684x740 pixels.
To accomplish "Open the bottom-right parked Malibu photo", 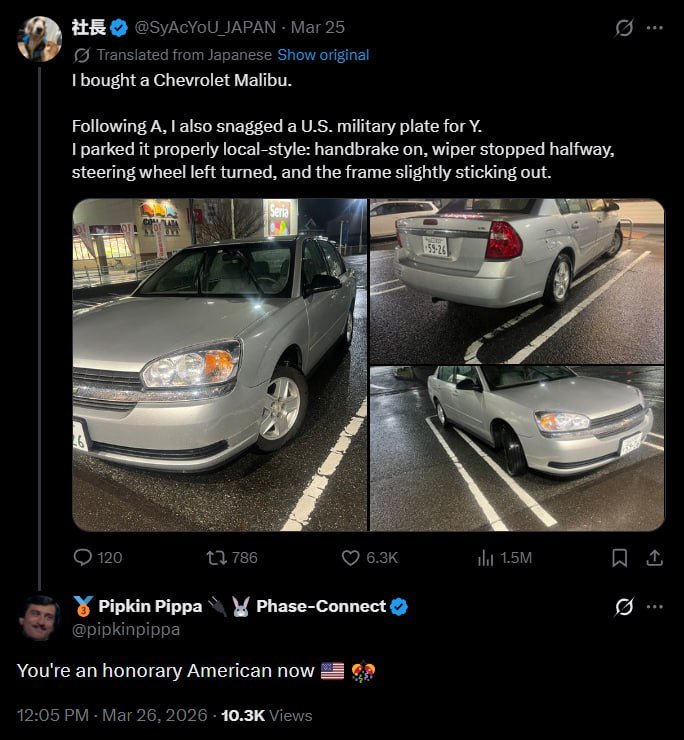I will (x=517, y=448).
